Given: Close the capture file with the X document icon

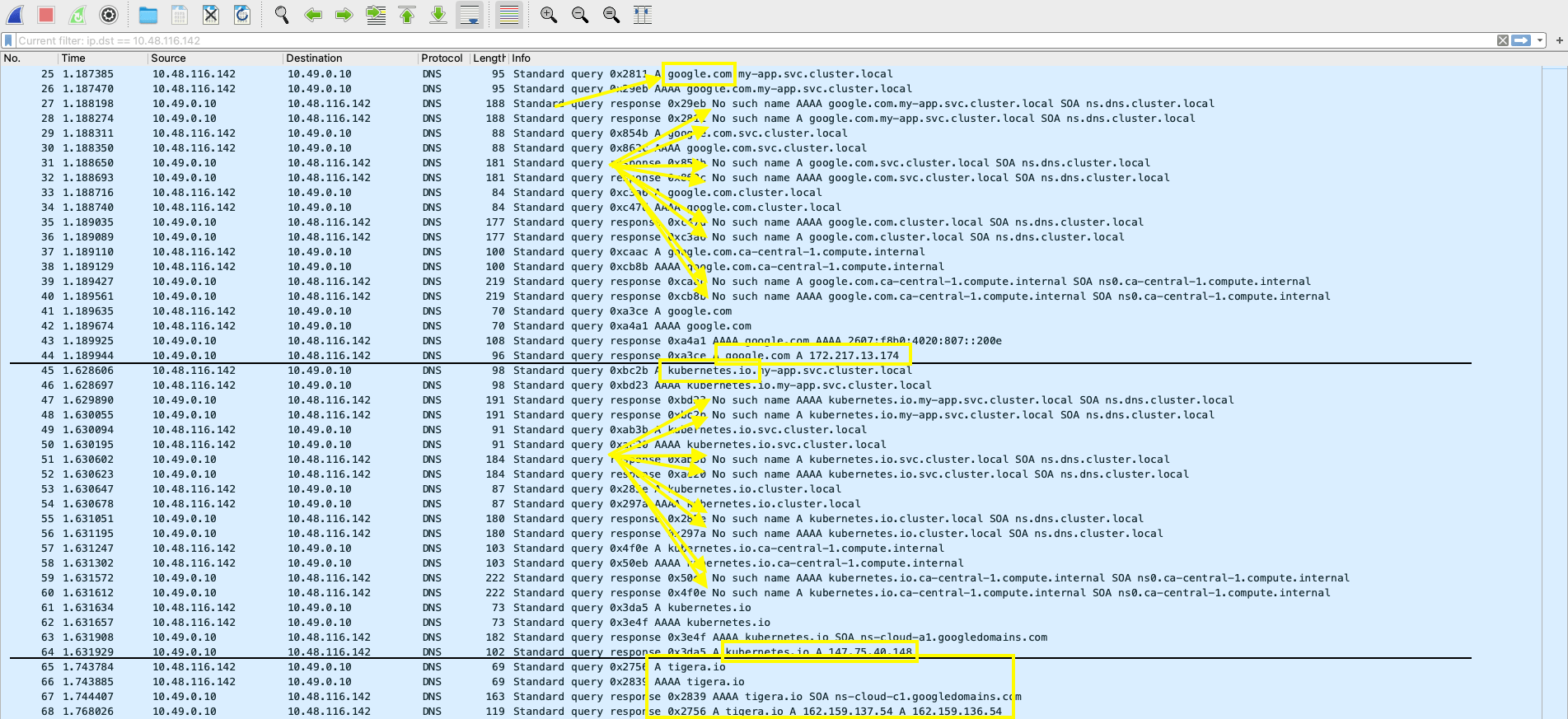Looking at the screenshot, I should [x=211, y=15].
